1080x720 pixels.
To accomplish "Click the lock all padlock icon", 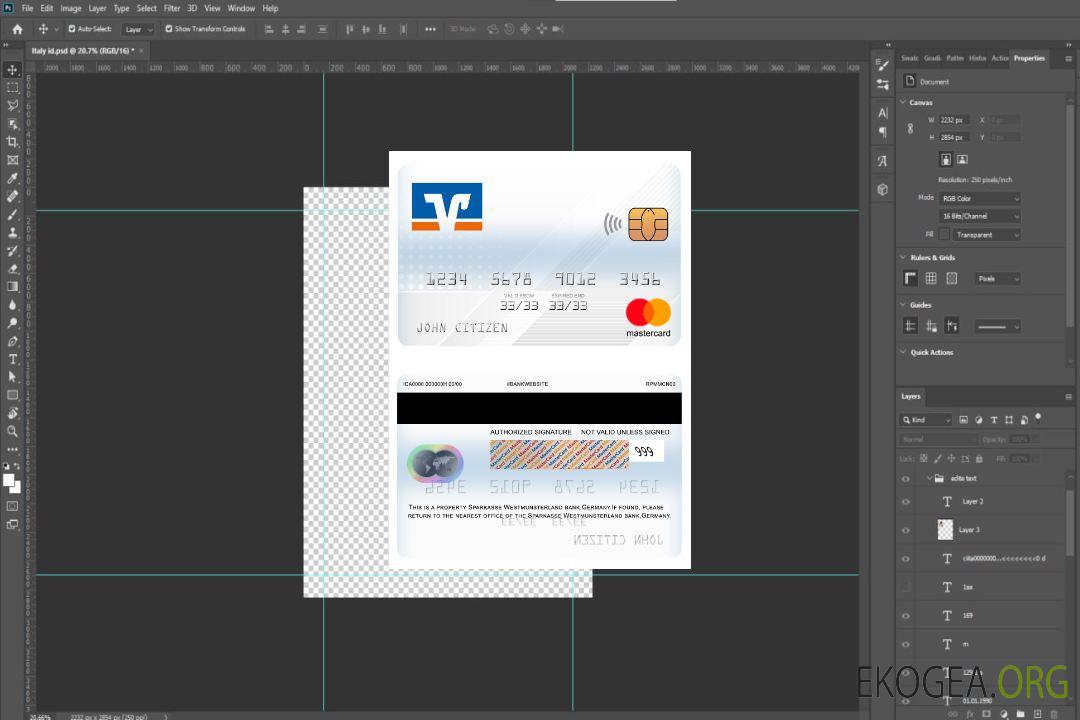I will [x=979, y=458].
